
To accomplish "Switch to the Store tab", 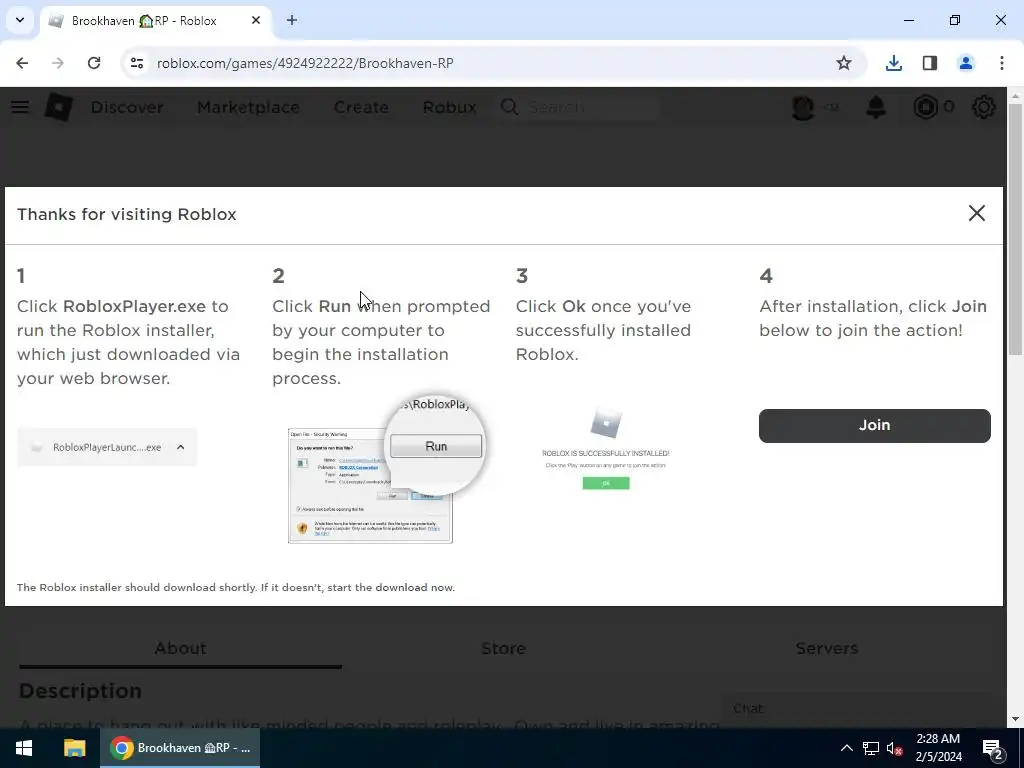I will (x=503, y=648).
